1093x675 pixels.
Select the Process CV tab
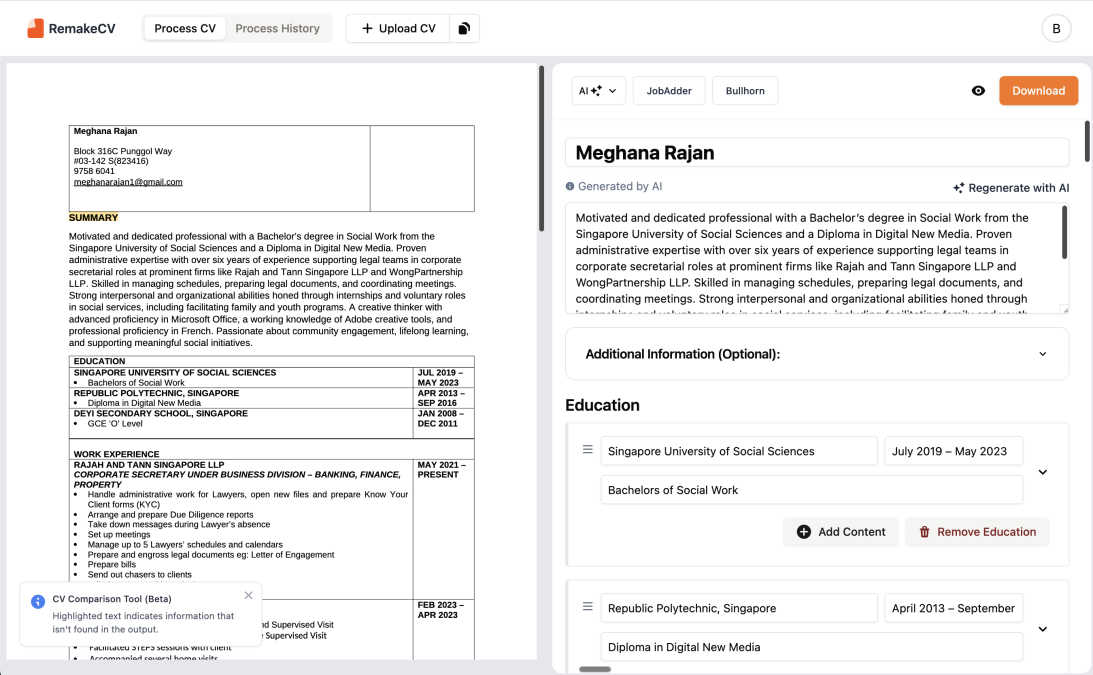click(x=184, y=27)
